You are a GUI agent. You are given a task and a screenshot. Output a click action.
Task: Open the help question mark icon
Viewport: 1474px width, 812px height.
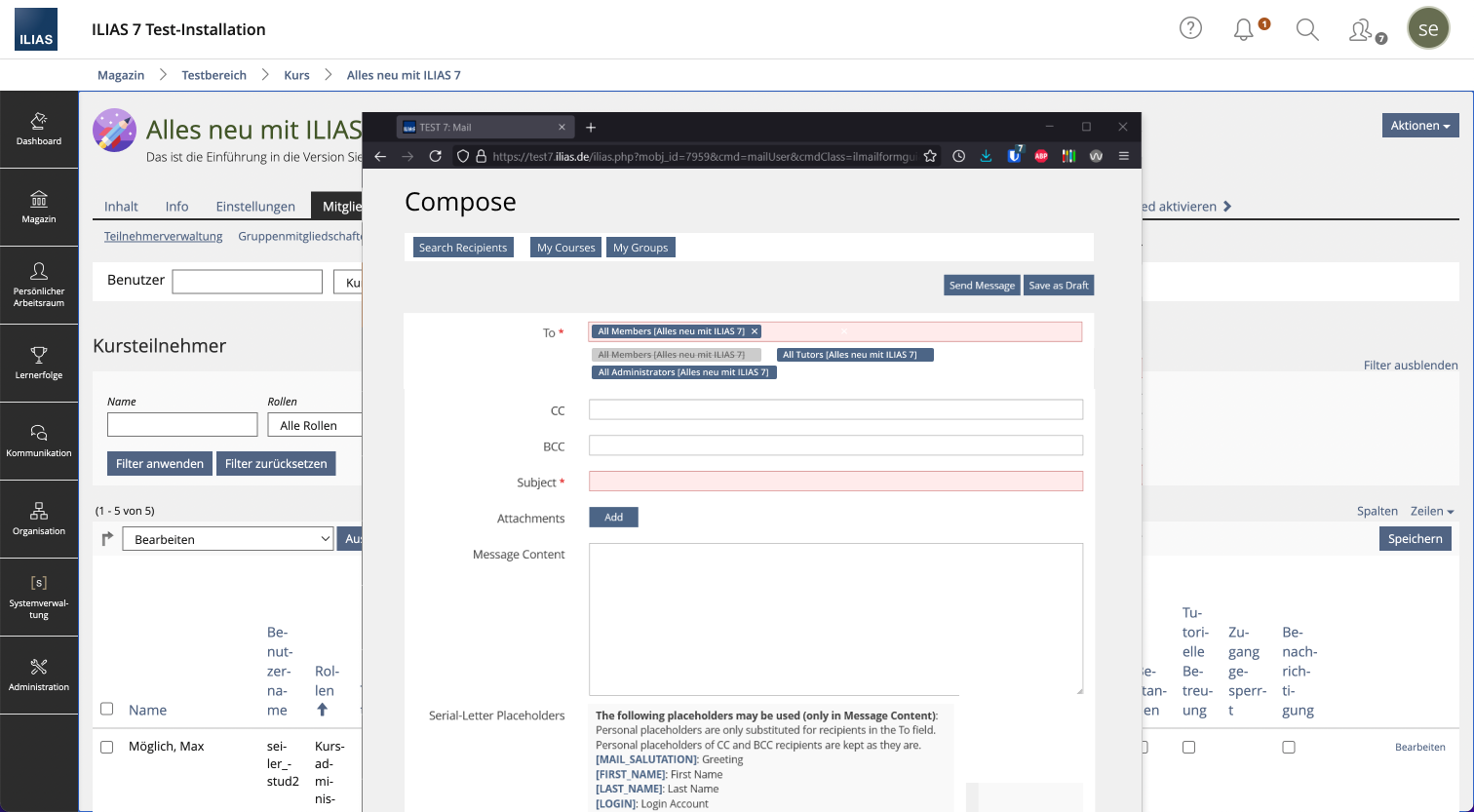pyautogui.click(x=1190, y=28)
